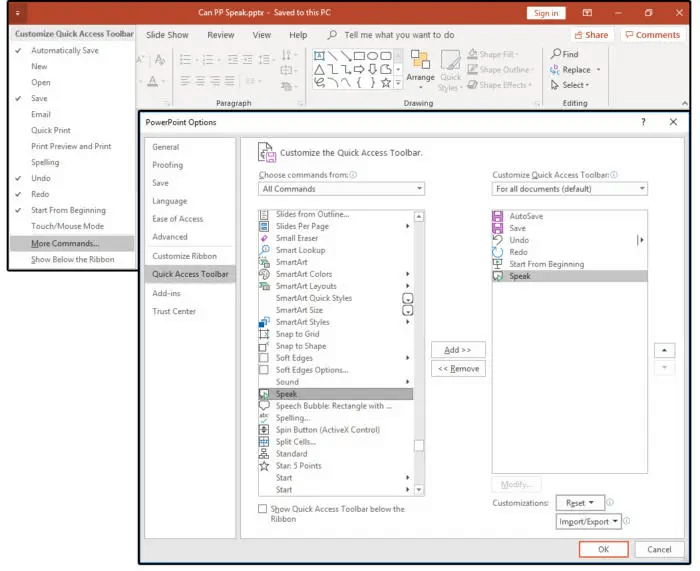Click the Move Up arrow button
This screenshot has height=571, width=700.
click(x=663, y=351)
